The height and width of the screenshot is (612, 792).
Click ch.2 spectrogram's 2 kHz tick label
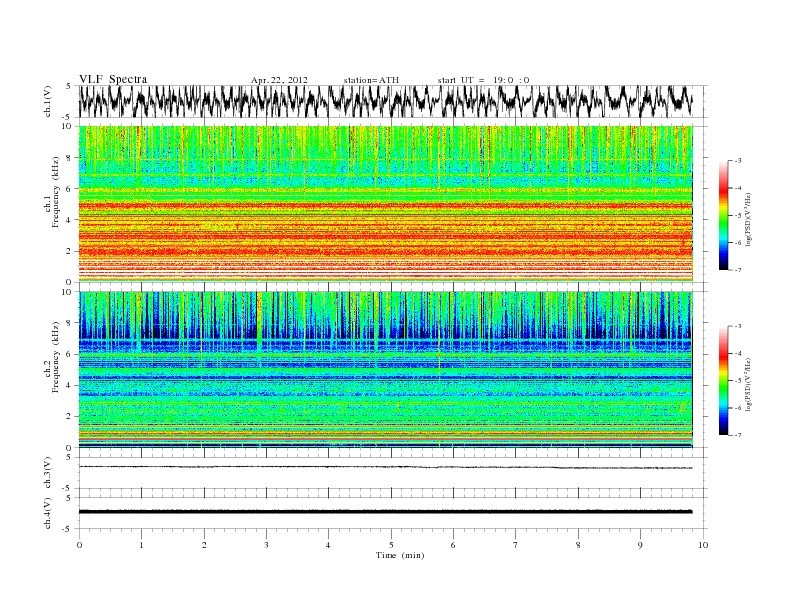pyautogui.click(x=70, y=417)
